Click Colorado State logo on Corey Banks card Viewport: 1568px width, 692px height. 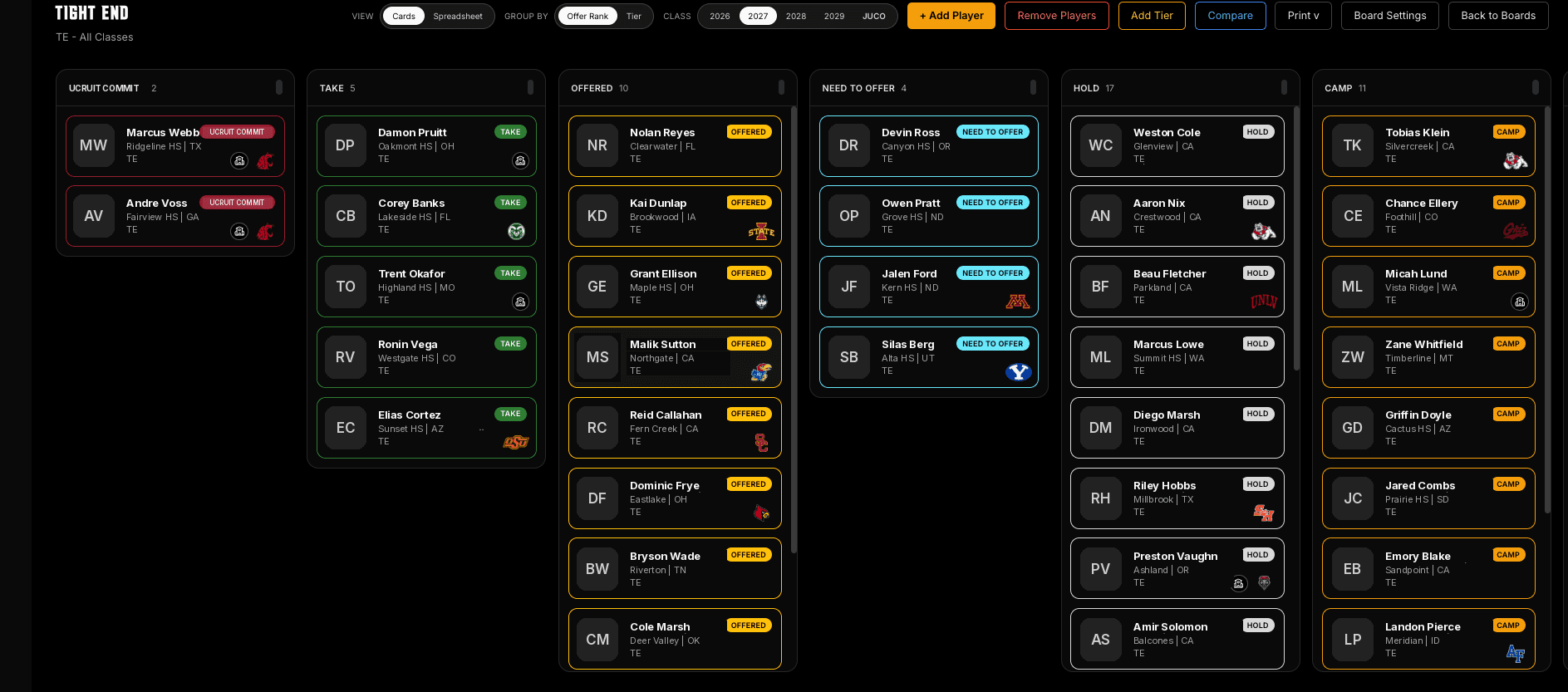[x=516, y=232]
